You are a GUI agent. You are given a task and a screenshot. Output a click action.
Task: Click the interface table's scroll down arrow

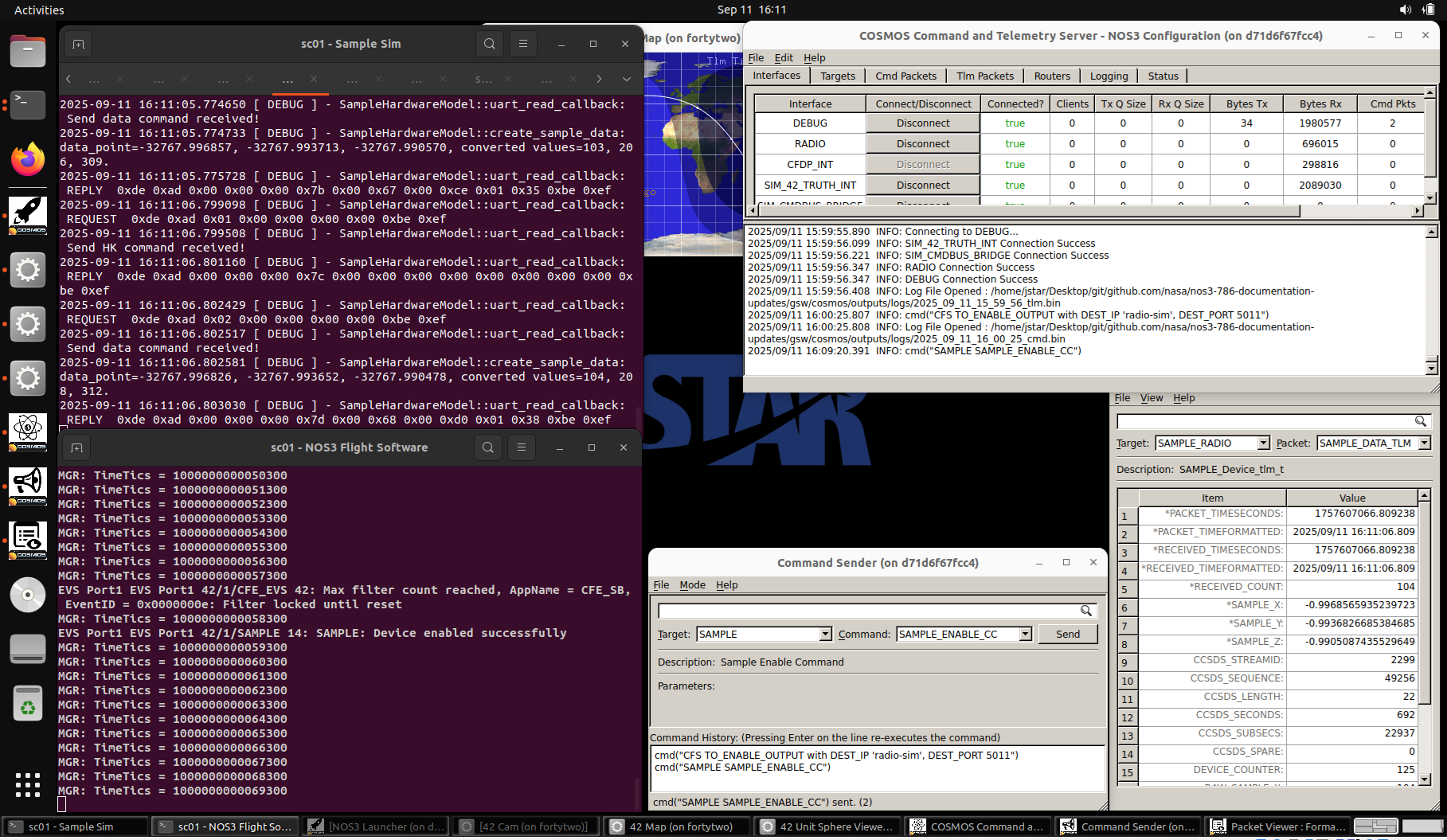tap(1430, 198)
